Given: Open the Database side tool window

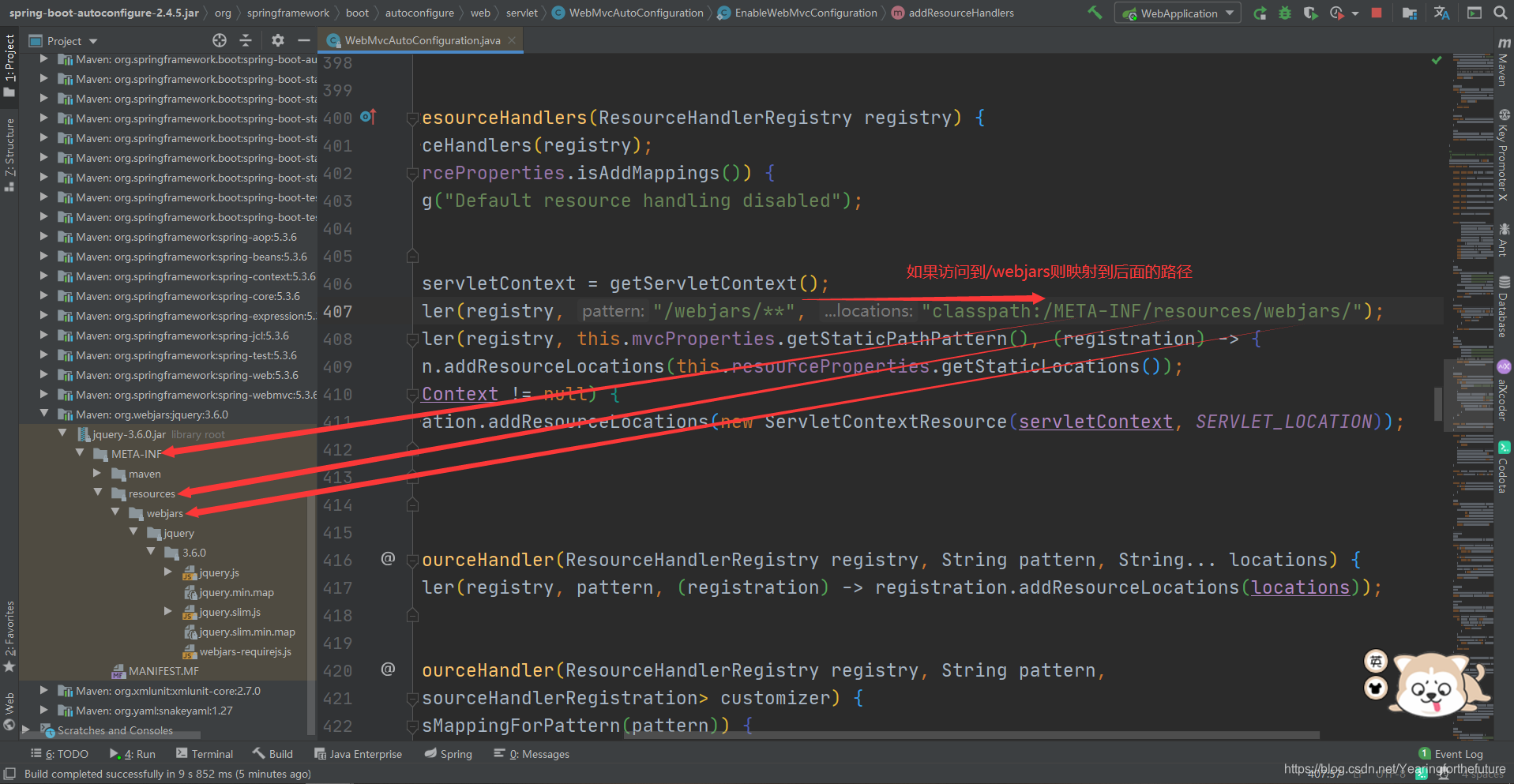Looking at the screenshot, I should pos(1504,307).
